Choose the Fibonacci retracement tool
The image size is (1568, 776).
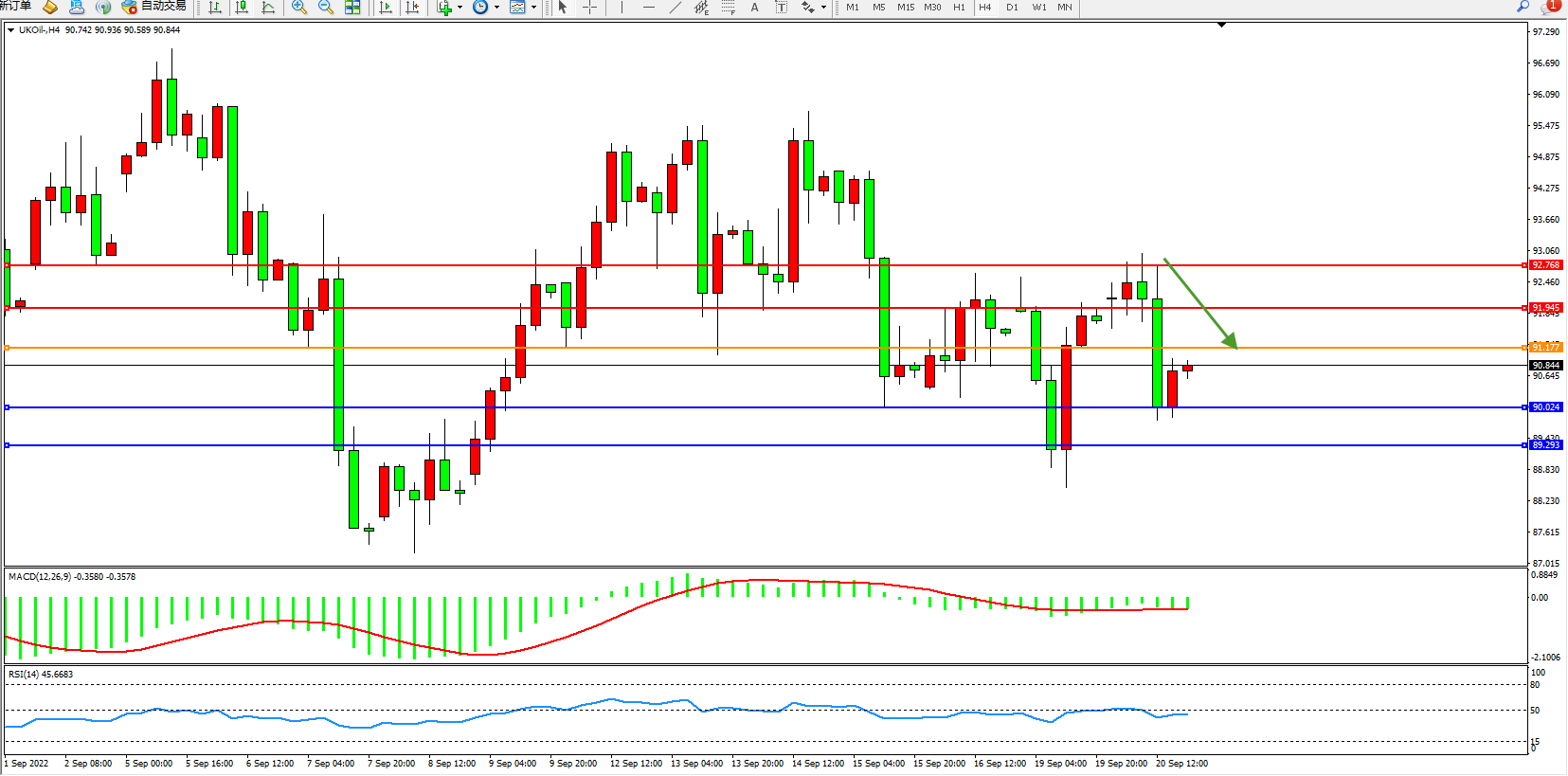(728, 8)
